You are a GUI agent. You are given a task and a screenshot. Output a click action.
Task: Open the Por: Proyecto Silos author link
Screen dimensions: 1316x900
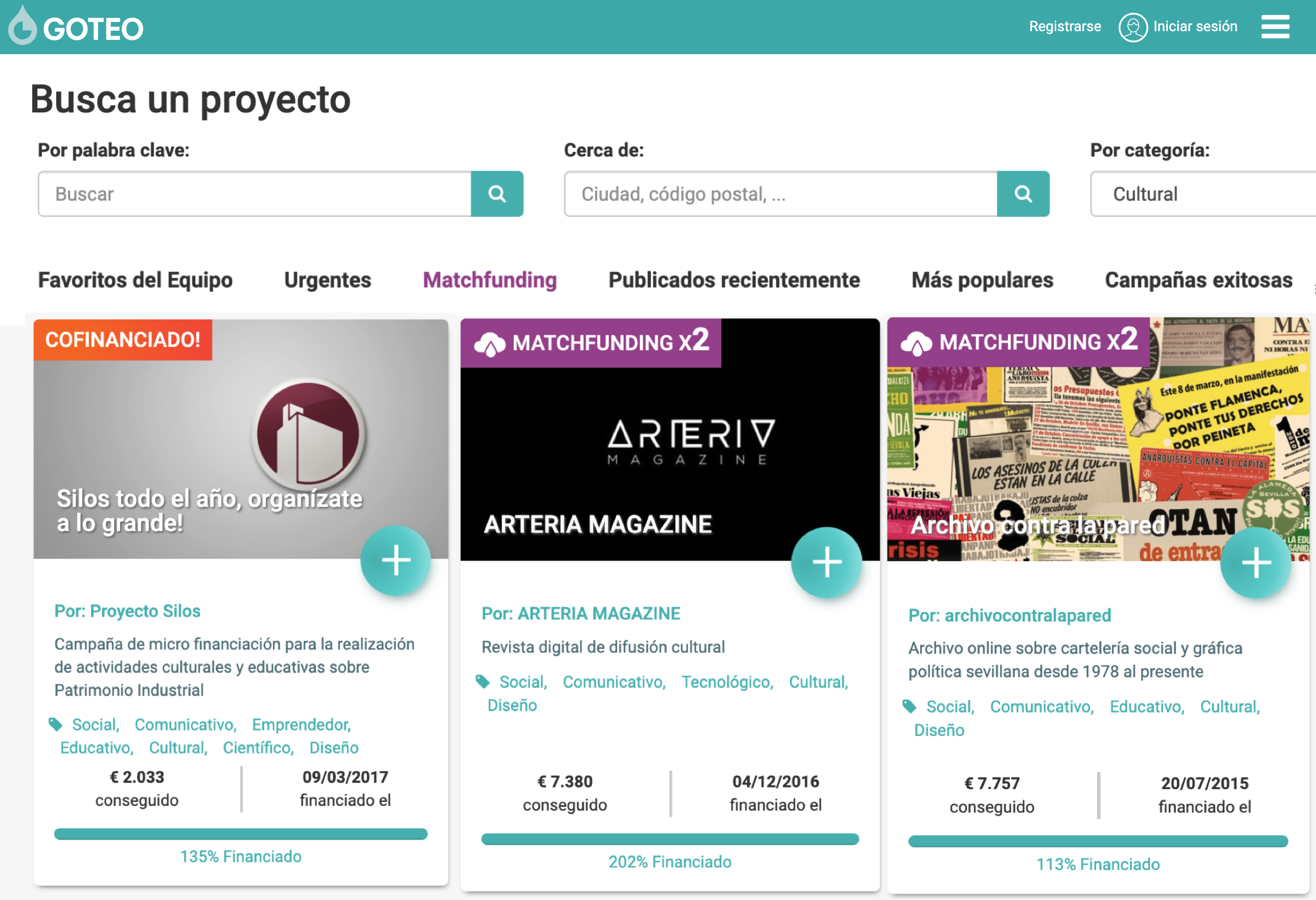pos(127,611)
